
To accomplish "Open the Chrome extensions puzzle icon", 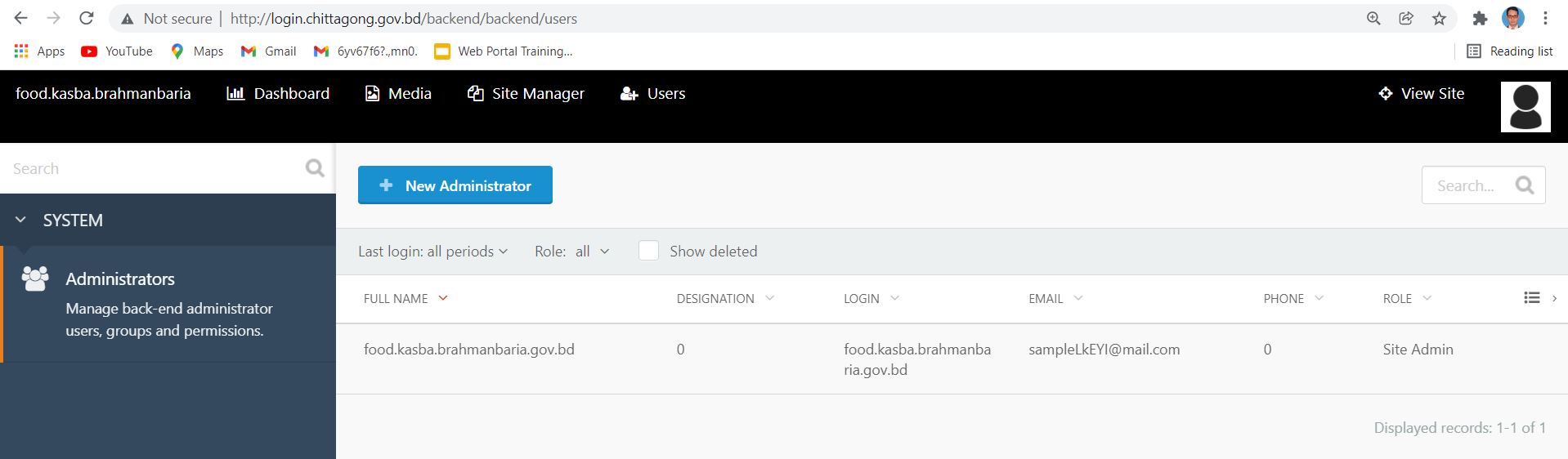I will tap(1480, 18).
